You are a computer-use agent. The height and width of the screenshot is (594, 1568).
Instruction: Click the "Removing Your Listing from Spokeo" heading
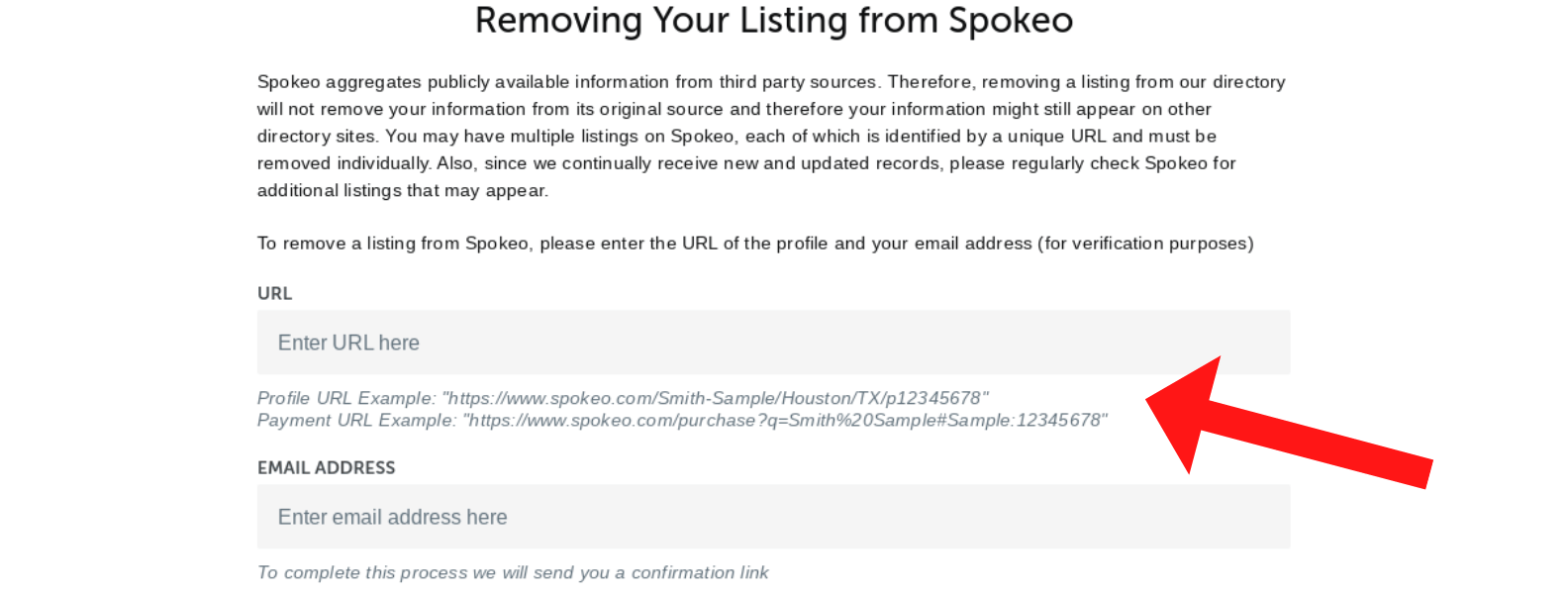pos(773,21)
